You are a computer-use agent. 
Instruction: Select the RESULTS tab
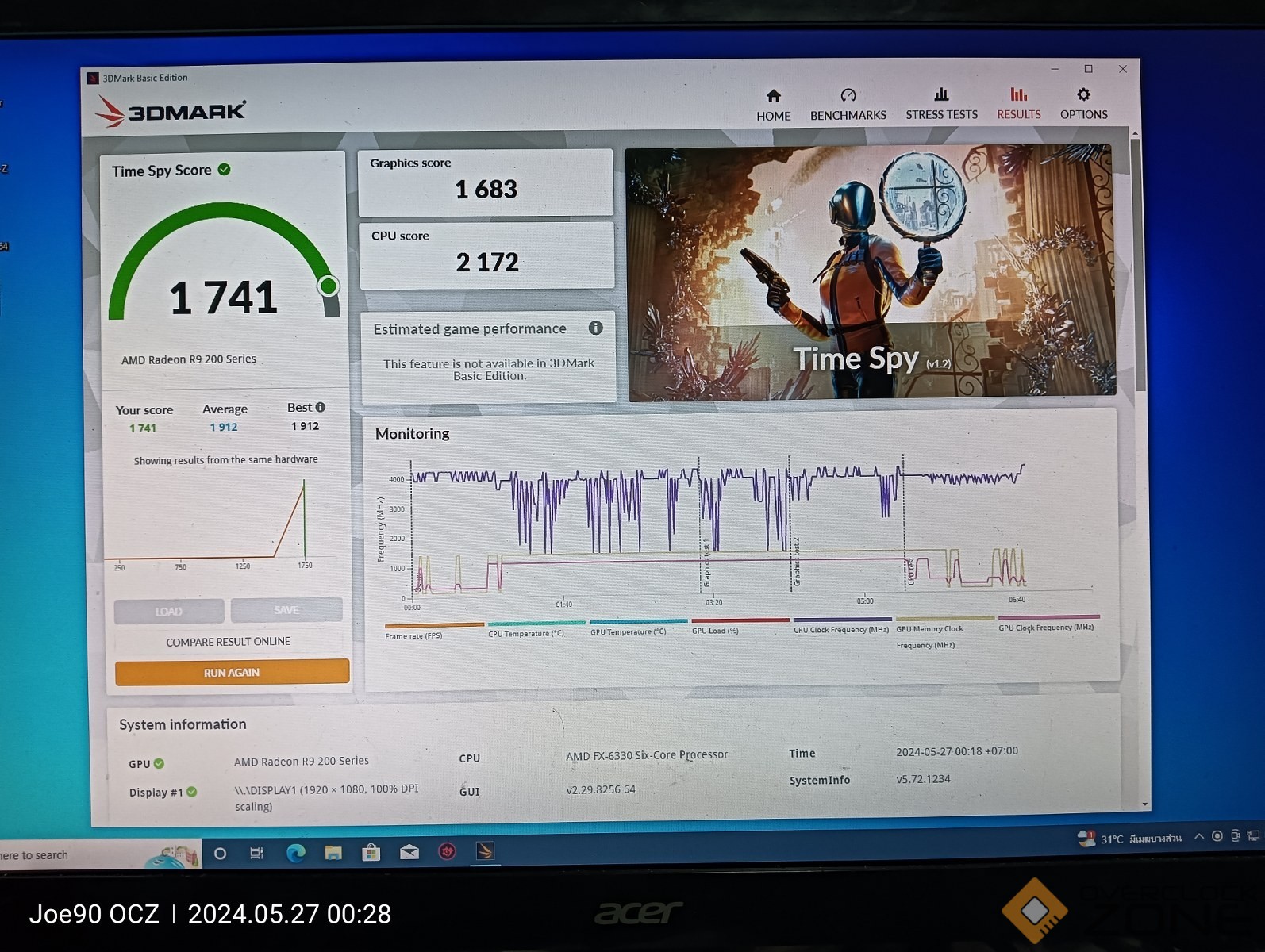[x=1018, y=105]
